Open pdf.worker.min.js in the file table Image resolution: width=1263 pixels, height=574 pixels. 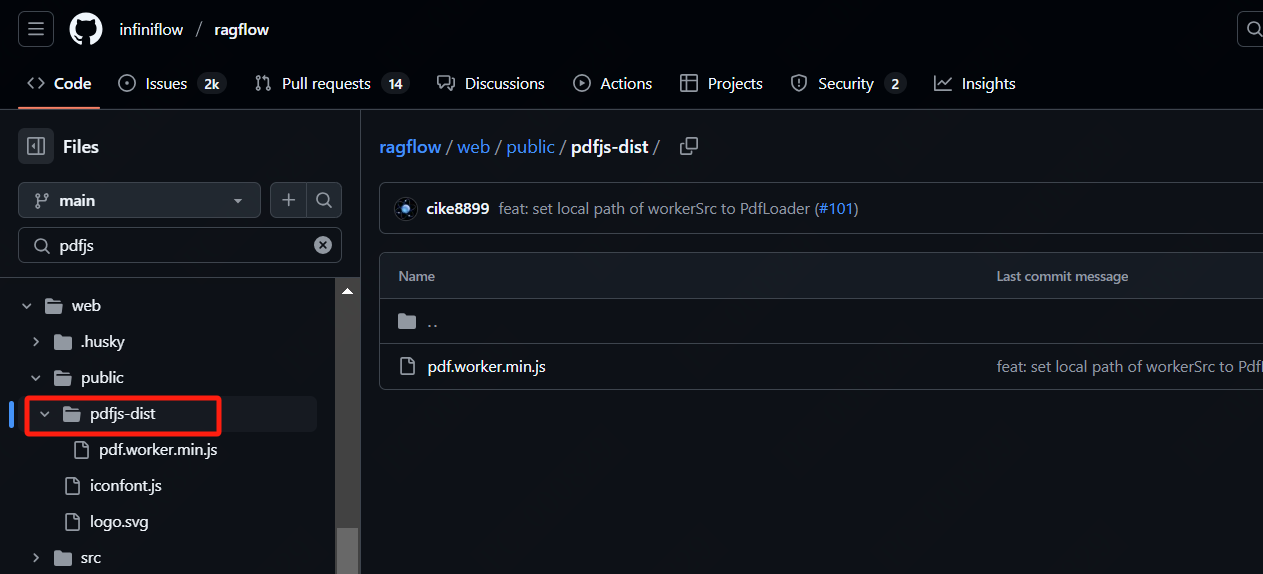pyautogui.click(x=486, y=367)
